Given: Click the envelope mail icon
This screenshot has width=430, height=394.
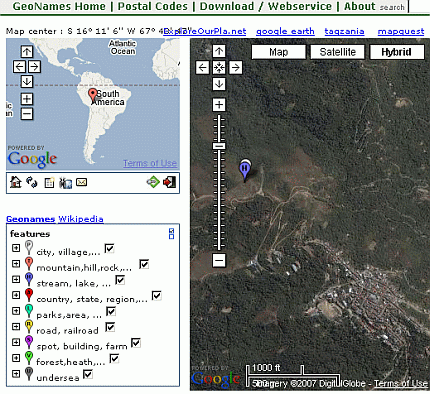Looking at the screenshot, I should tap(82, 182).
